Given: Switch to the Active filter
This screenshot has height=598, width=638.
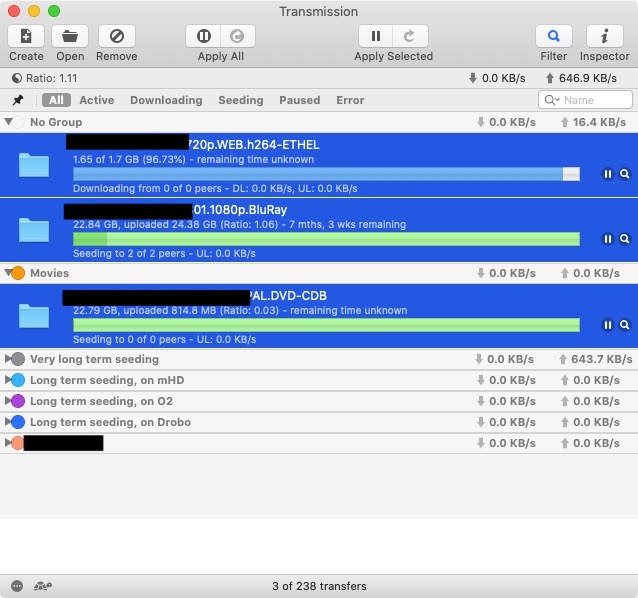Looking at the screenshot, I should (97, 100).
